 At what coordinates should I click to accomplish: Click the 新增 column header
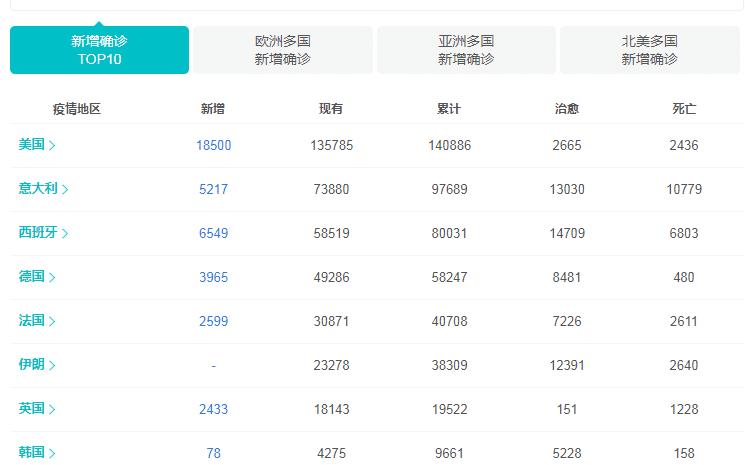pyautogui.click(x=213, y=109)
